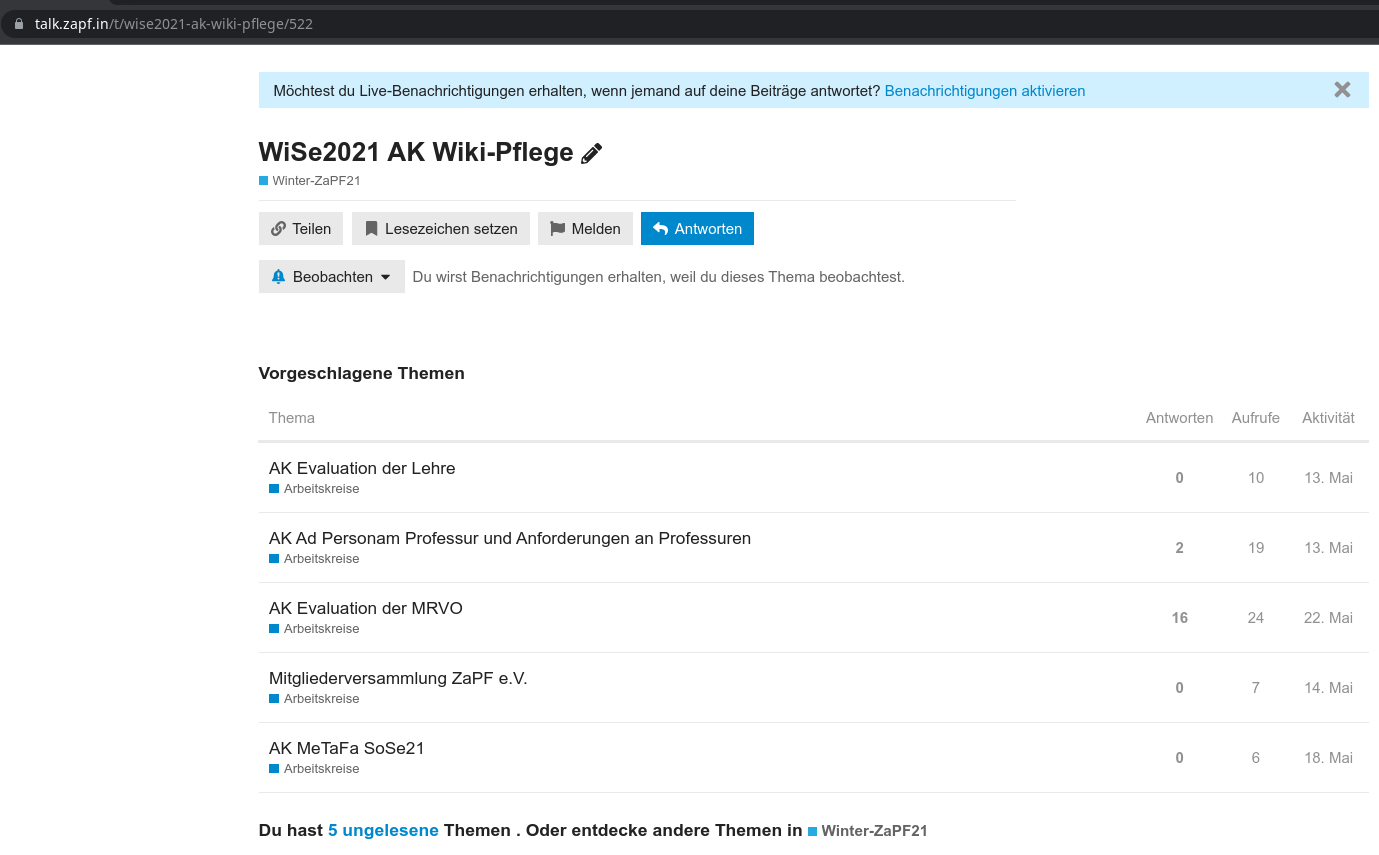Open Winter-ZaPF21 category link at bottom
Image resolution: width=1379 pixels, height=855 pixels.
(x=873, y=831)
